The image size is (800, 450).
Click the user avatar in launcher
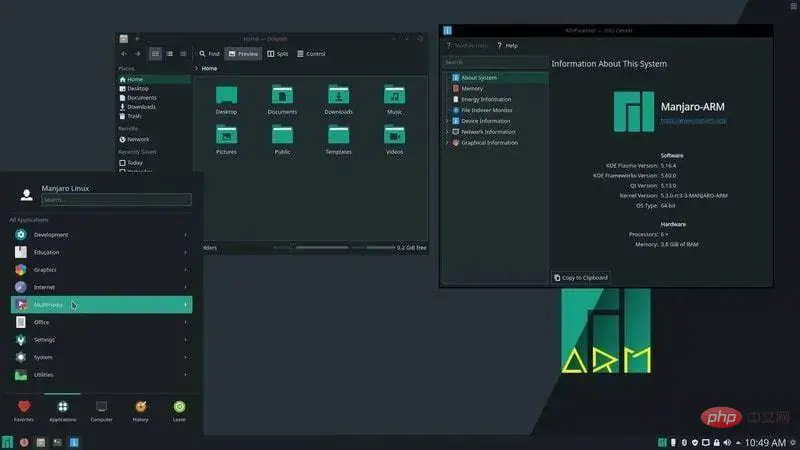27,194
